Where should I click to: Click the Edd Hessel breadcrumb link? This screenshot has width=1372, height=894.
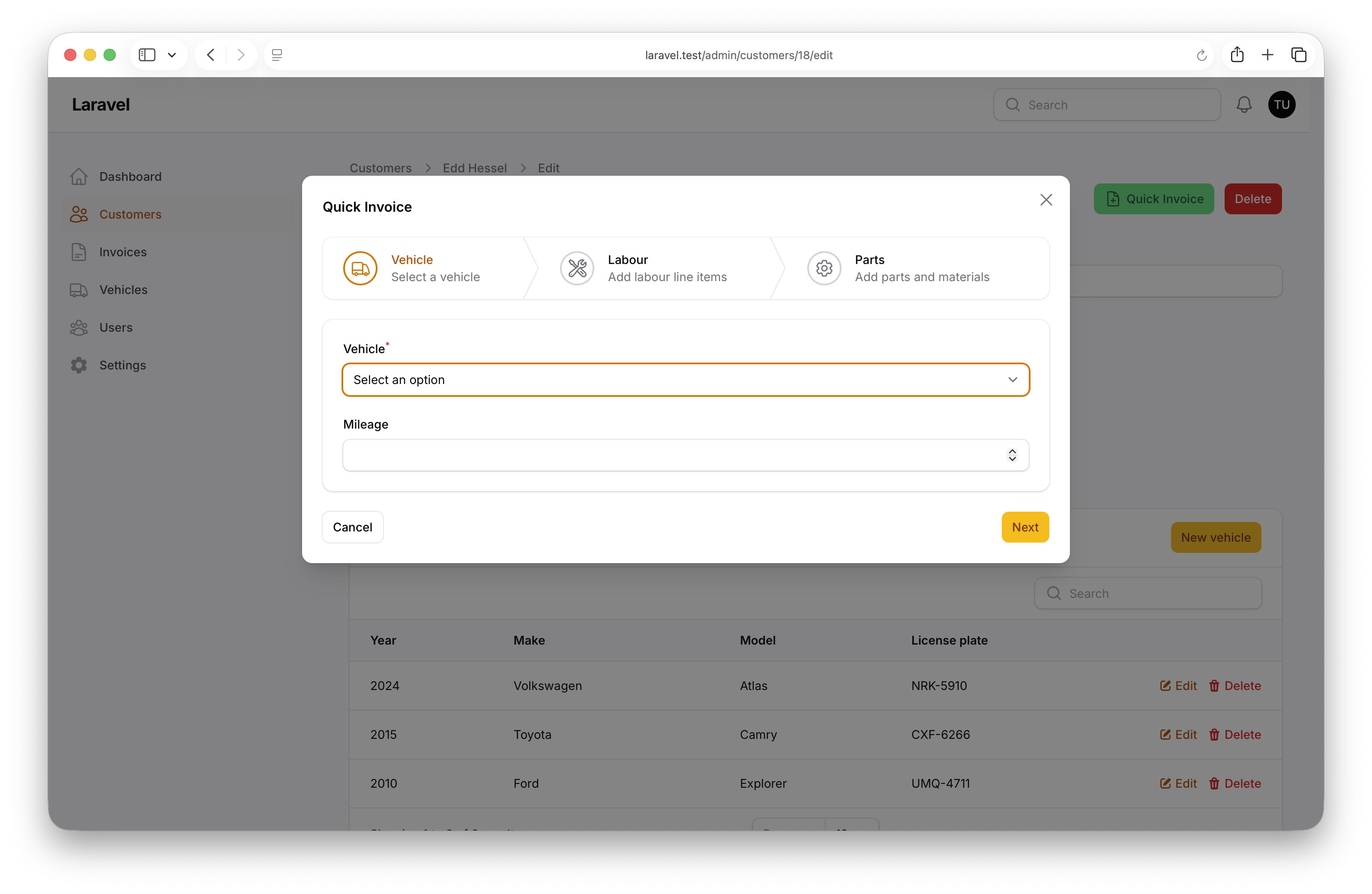(x=474, y=168)
